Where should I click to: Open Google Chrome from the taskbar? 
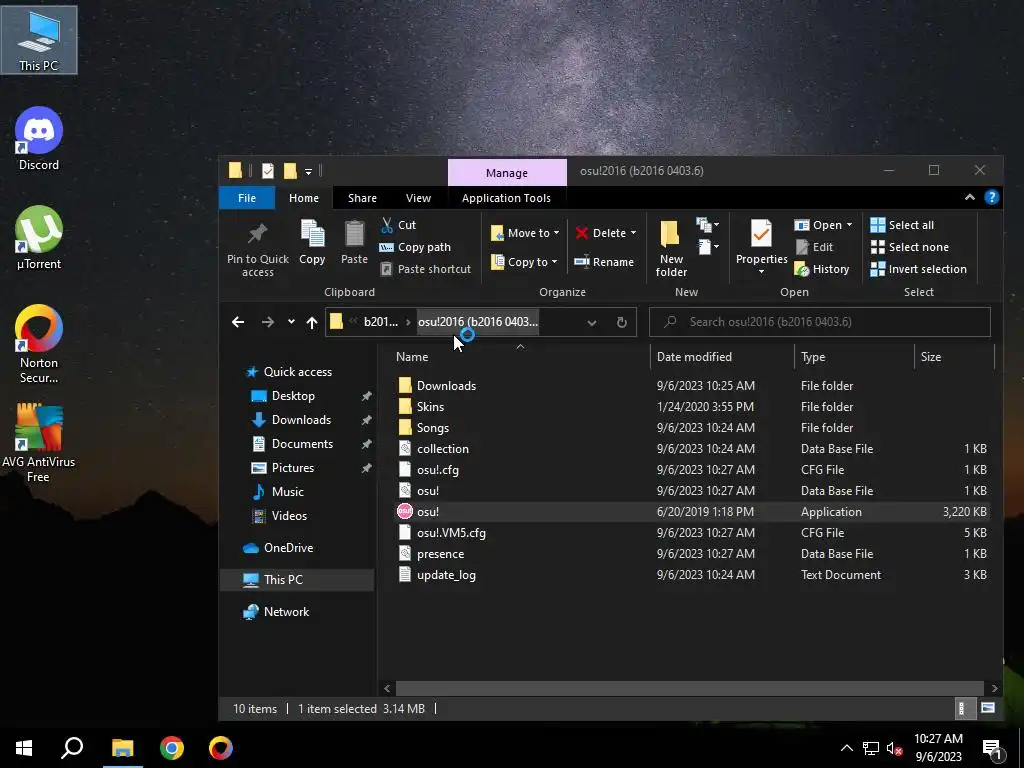pyautogui.click(x=172, y=748)
